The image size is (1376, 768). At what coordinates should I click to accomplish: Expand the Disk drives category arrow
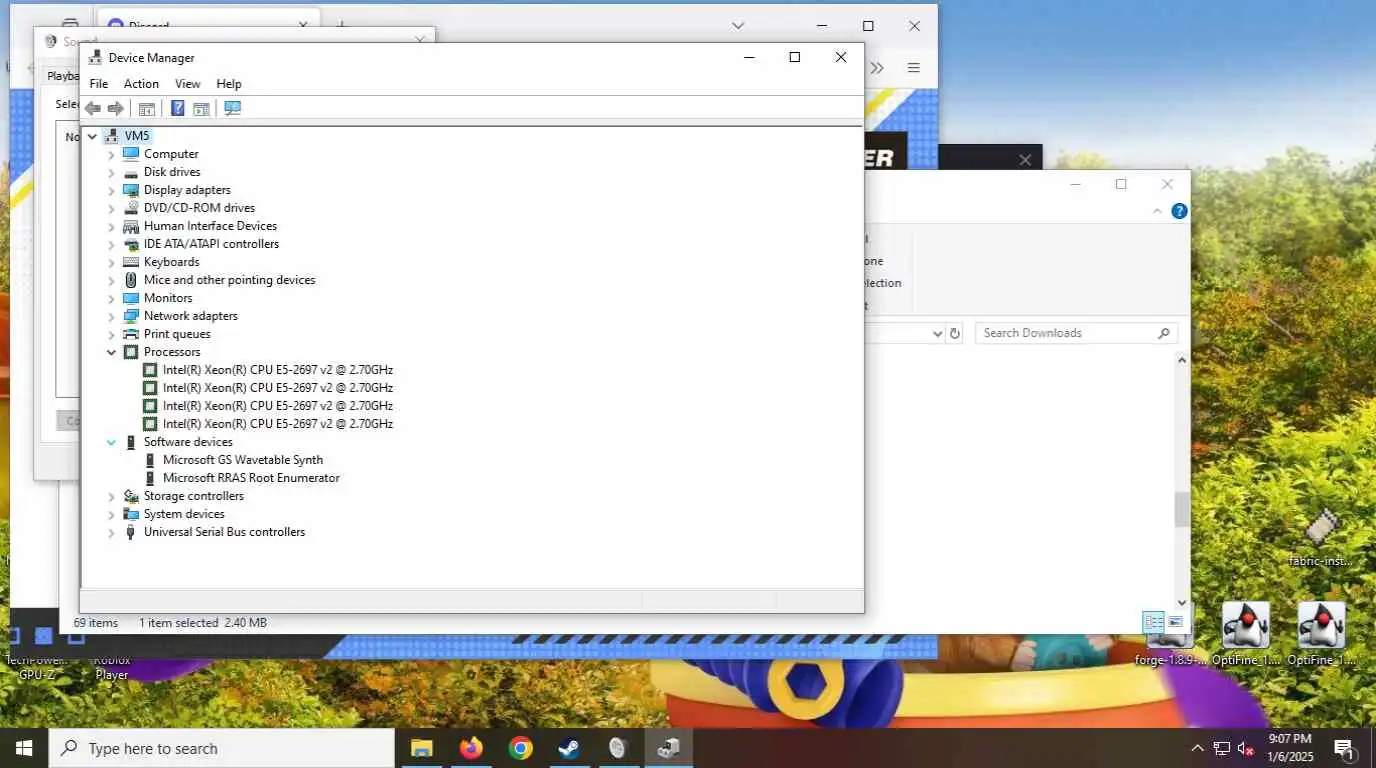pyautogui.click(x=112, y=172)
